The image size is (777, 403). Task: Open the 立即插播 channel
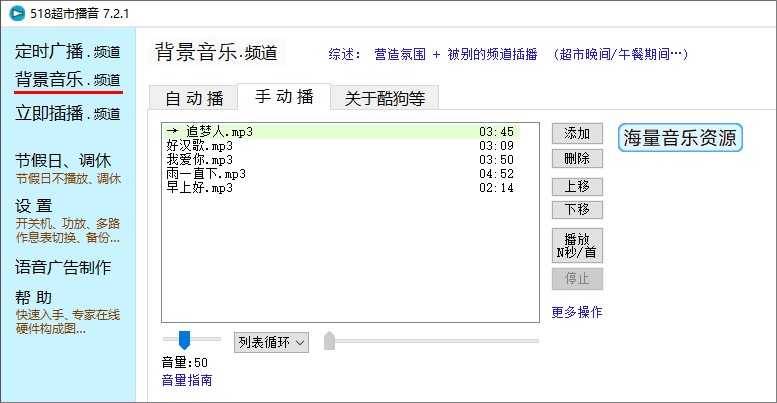(68, 113)
